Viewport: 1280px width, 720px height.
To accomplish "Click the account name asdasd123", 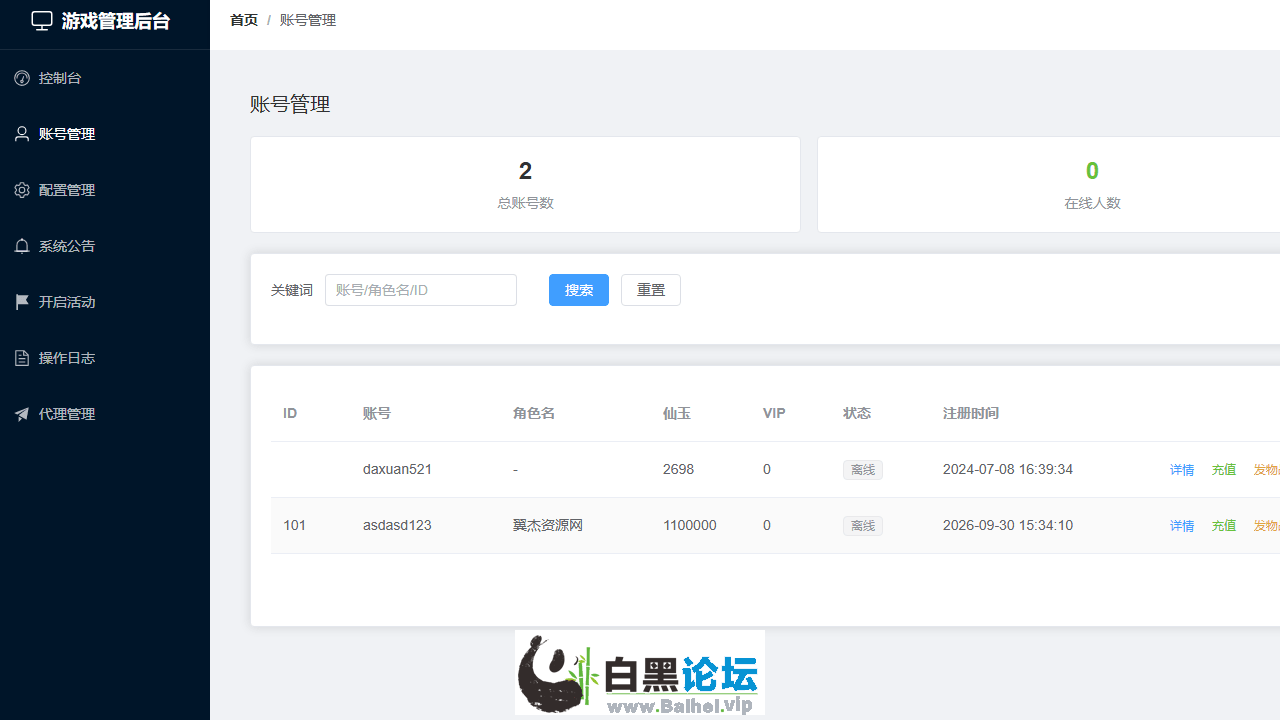I will coord(397,525).
